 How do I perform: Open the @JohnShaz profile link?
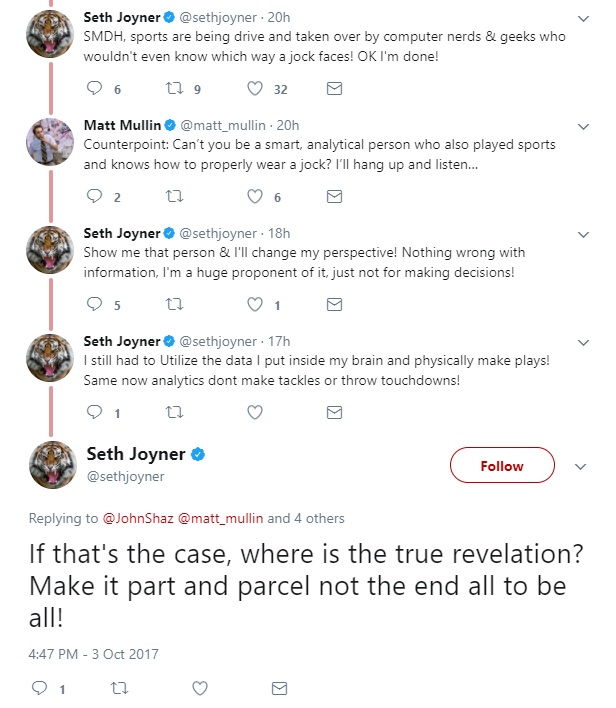pyautogui.click(x=139, y=518)
